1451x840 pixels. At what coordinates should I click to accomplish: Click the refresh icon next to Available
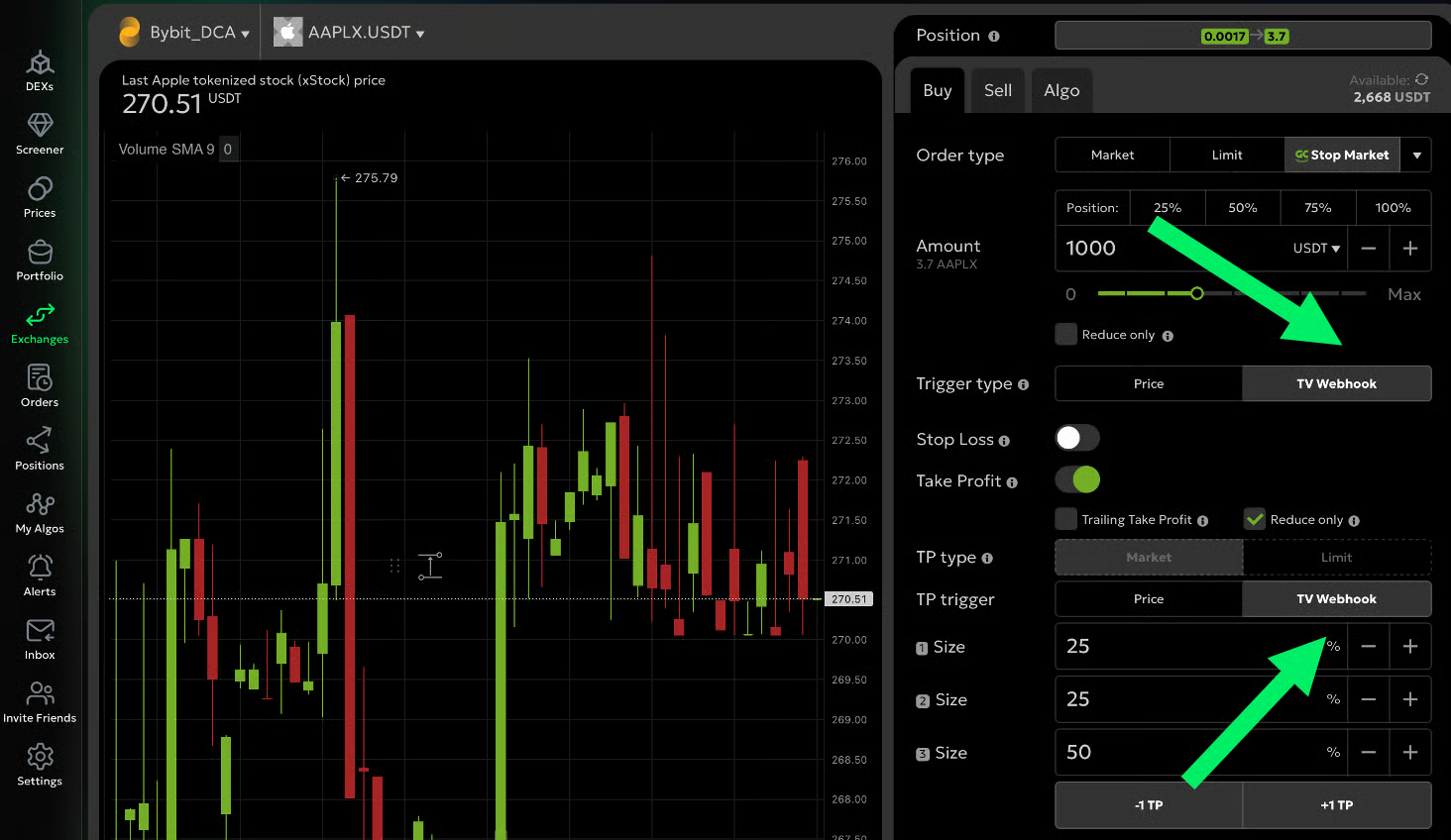click(x=1421, y=79)
